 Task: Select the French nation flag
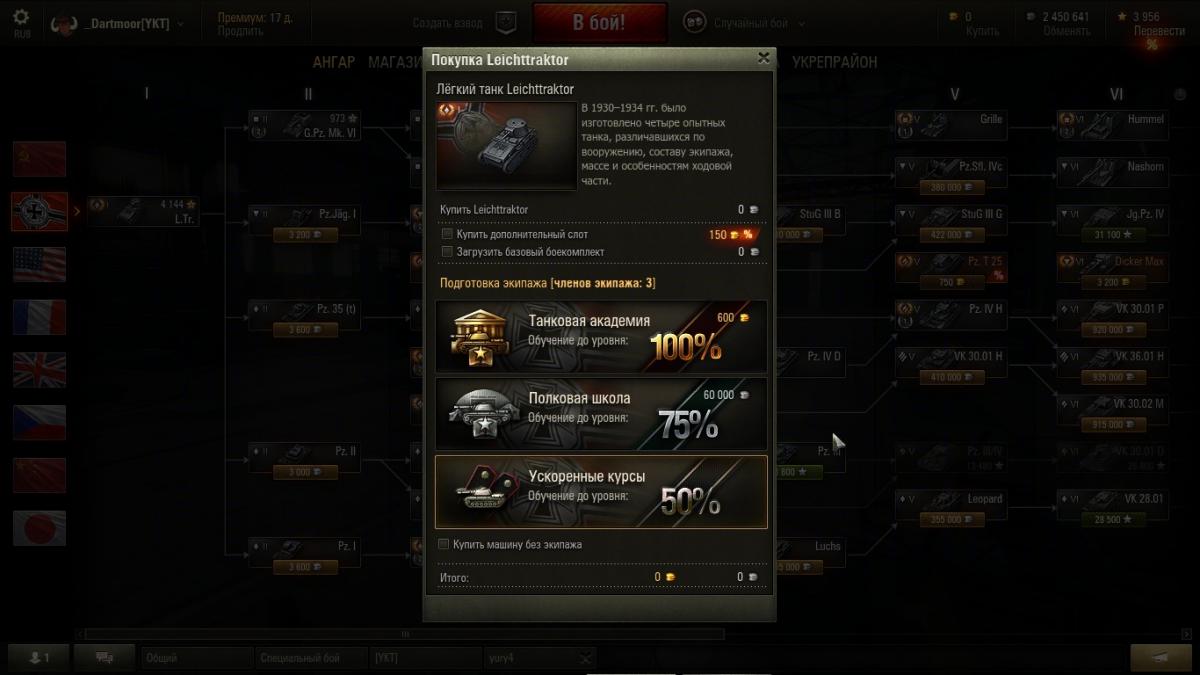click(x=40, y=317)
